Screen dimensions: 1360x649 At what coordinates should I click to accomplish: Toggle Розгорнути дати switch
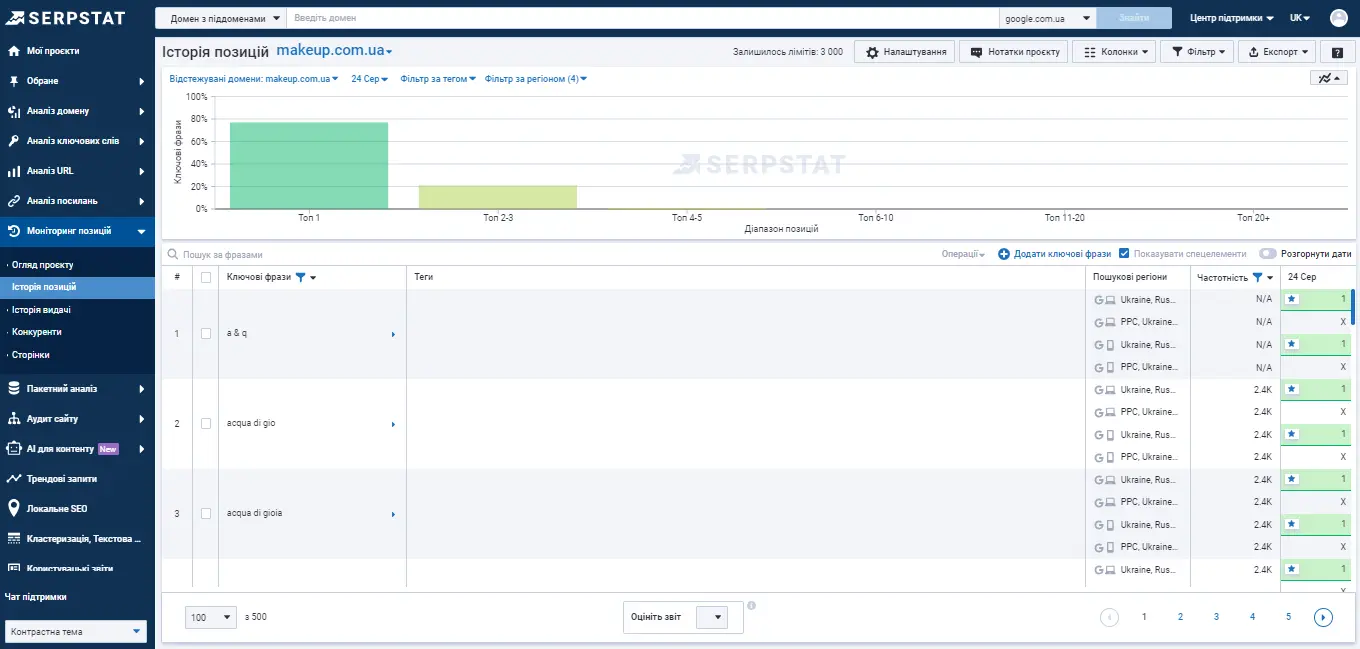(x=1268, y=254)
